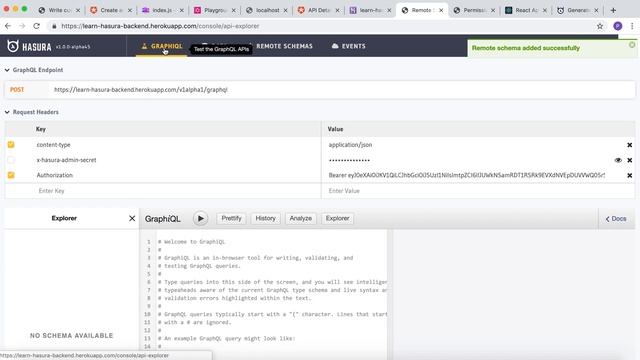Click the POST method label
Viewport: 640px width, 360px height.
click(17, 90)
